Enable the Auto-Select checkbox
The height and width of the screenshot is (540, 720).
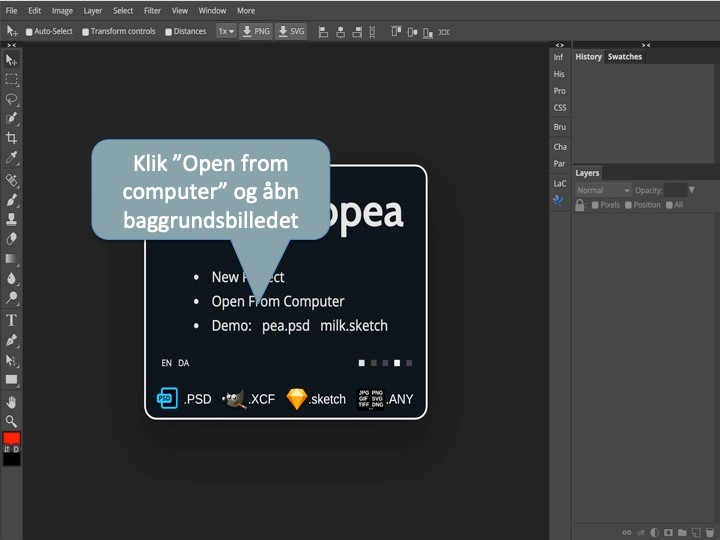click(x=29, y=32)
